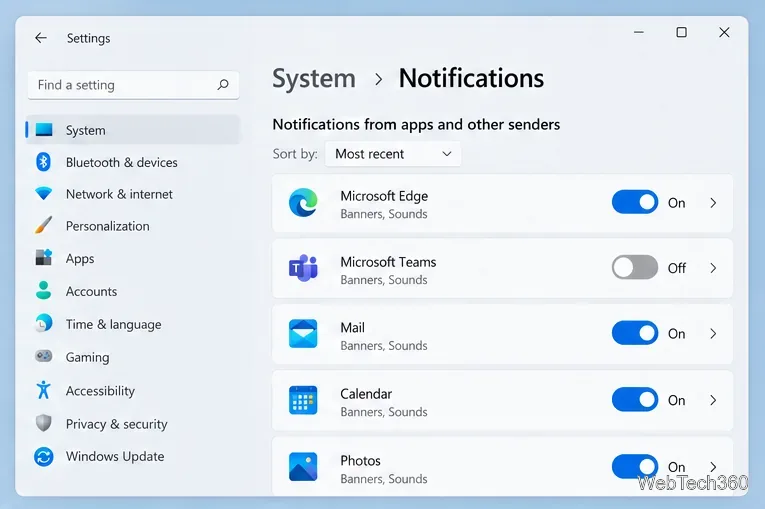Open Privacy & security
This screenshot has width=765, height=509.
pos(133,424)
